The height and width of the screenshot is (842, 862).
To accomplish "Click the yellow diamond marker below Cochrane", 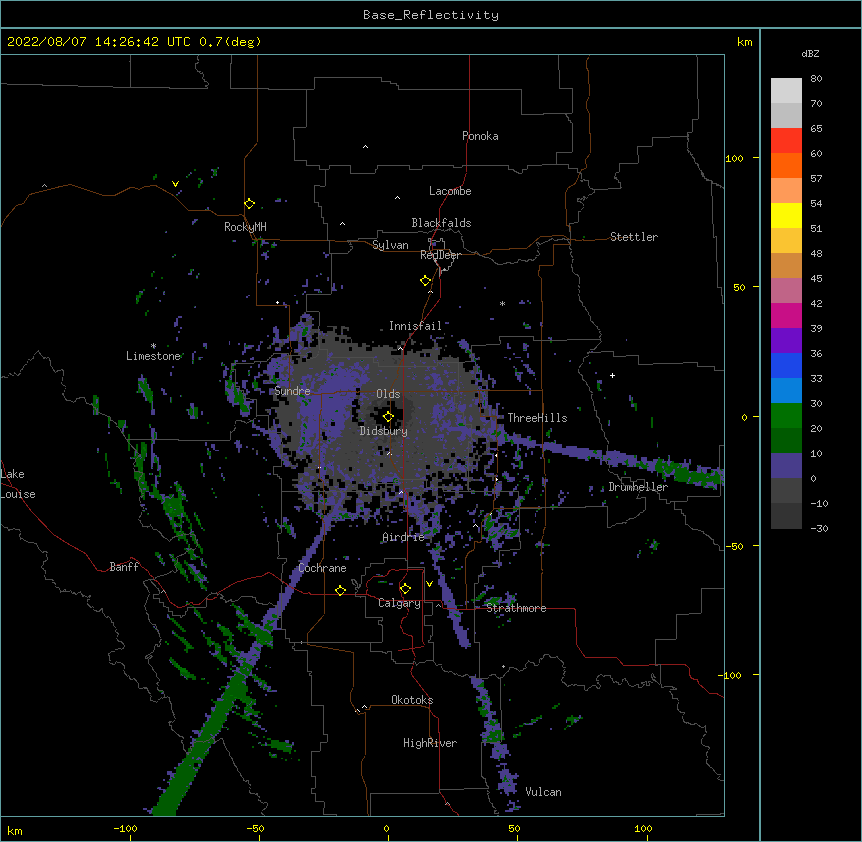I will point(340,590).
